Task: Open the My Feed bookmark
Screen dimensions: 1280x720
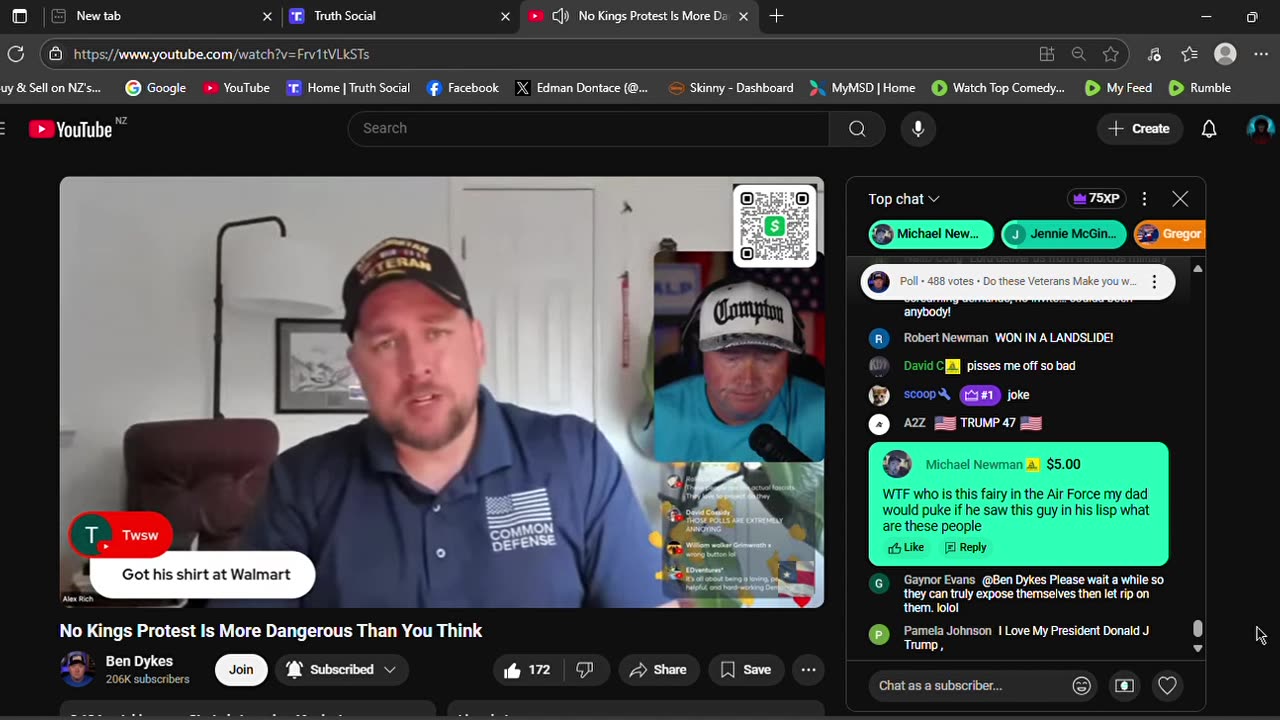Action: [1118, 88]
